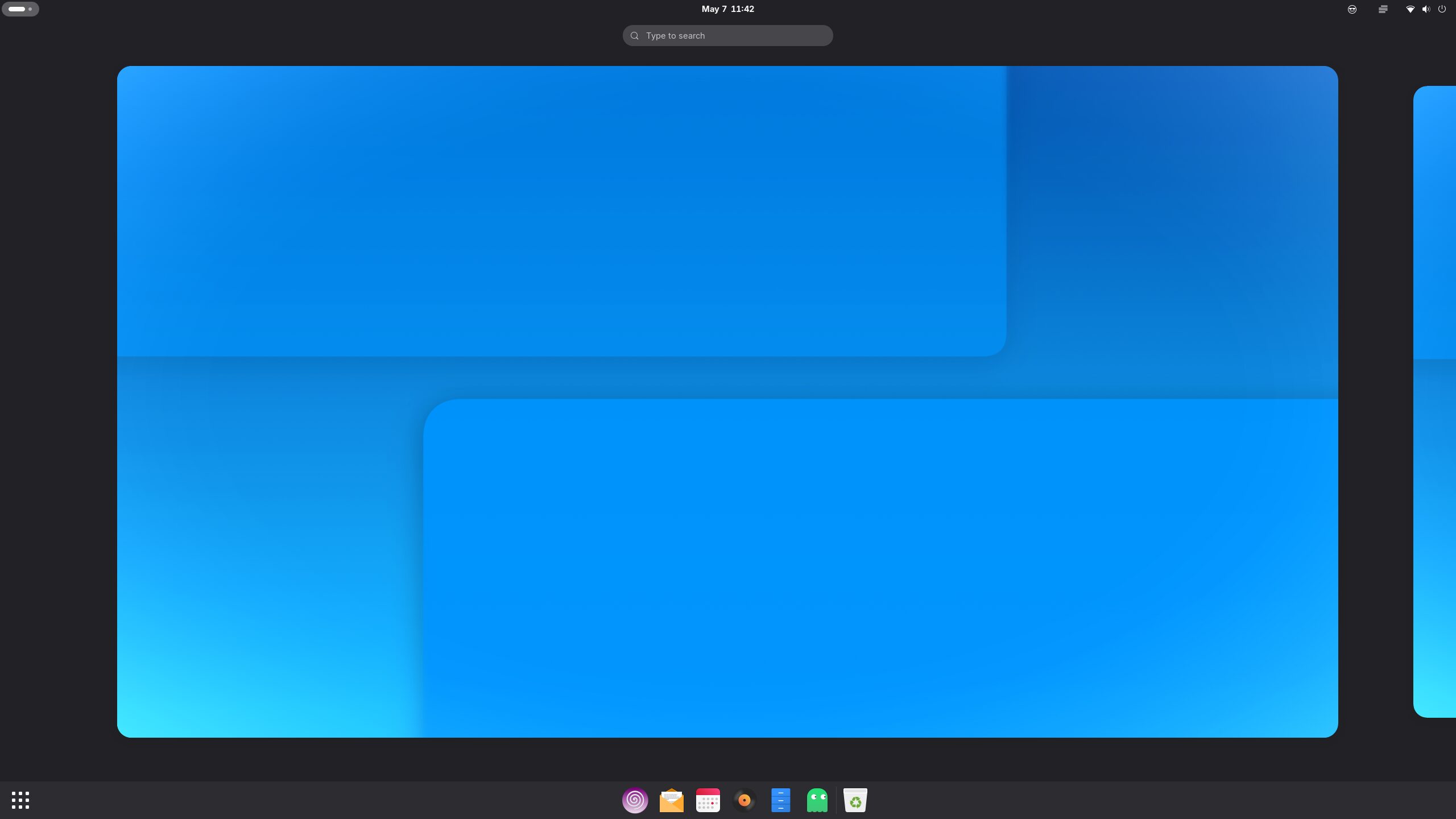1456x819 pixels.
Task: Open the stacked bars tray indicator
Action: pyautogui.click(x=1383, y=9)
